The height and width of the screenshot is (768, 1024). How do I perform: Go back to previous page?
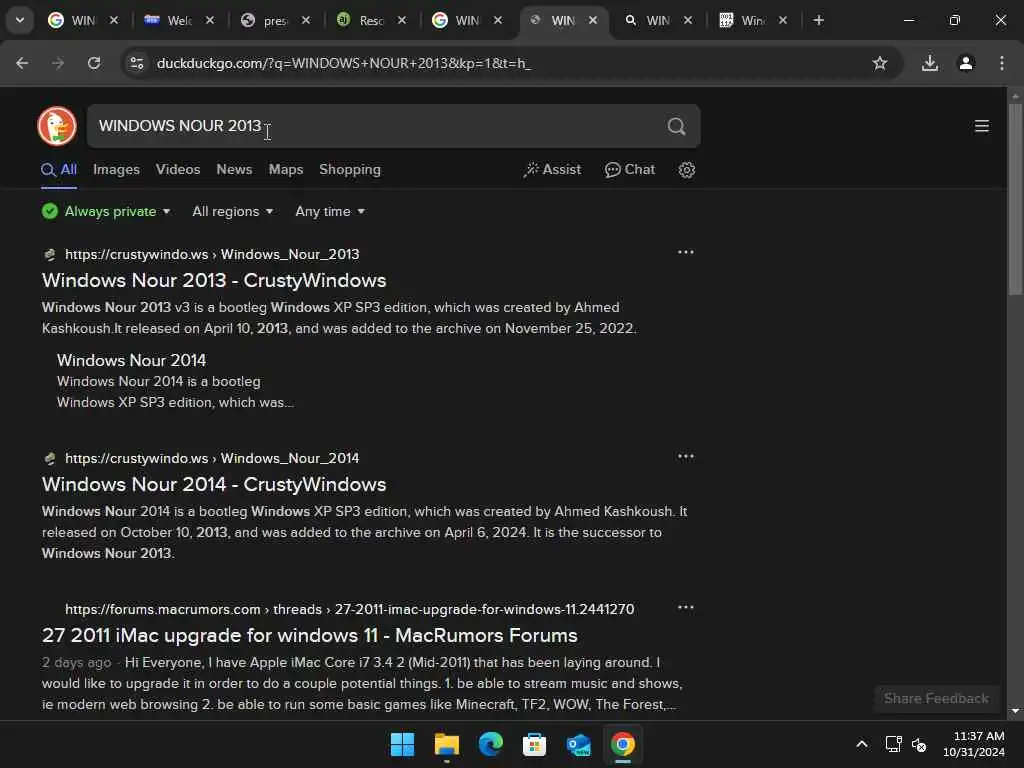(x=22, y=63)
